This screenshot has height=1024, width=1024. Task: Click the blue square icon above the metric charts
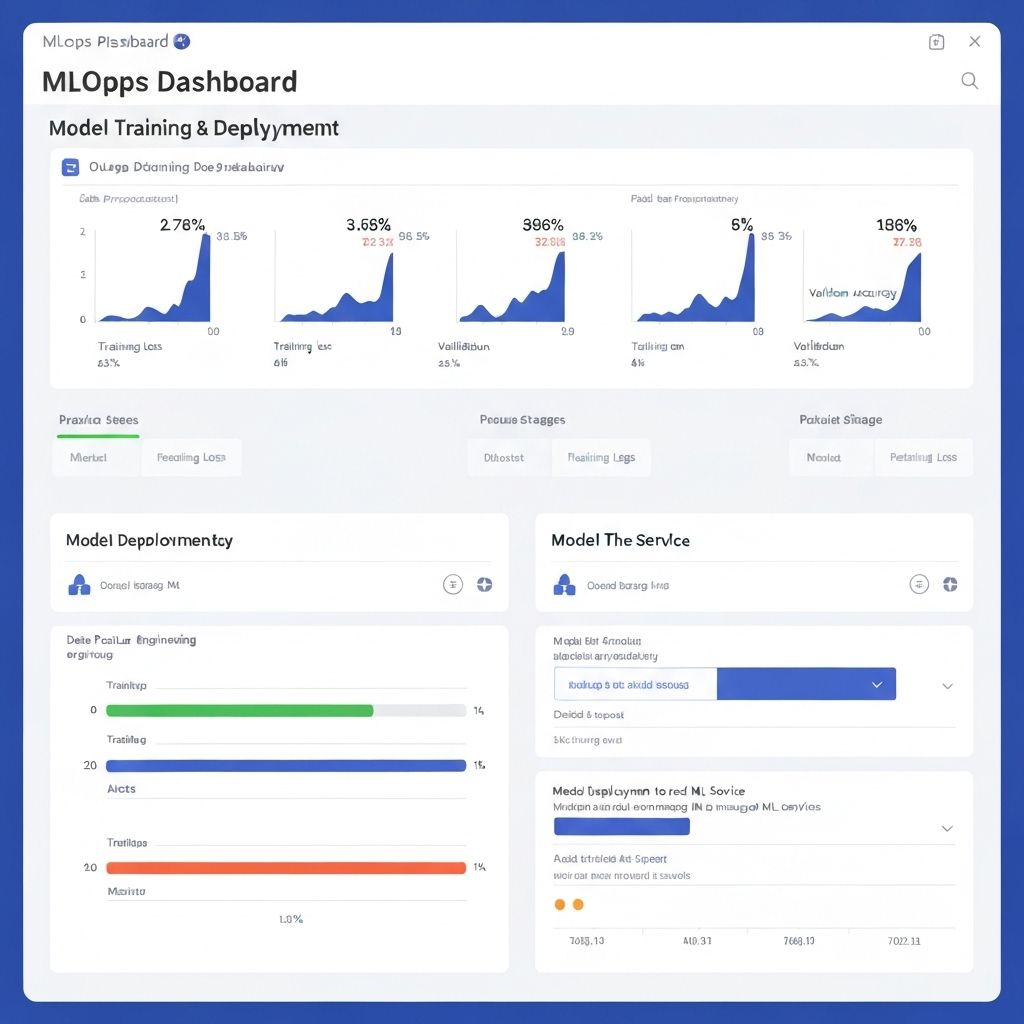coord(69,166)
